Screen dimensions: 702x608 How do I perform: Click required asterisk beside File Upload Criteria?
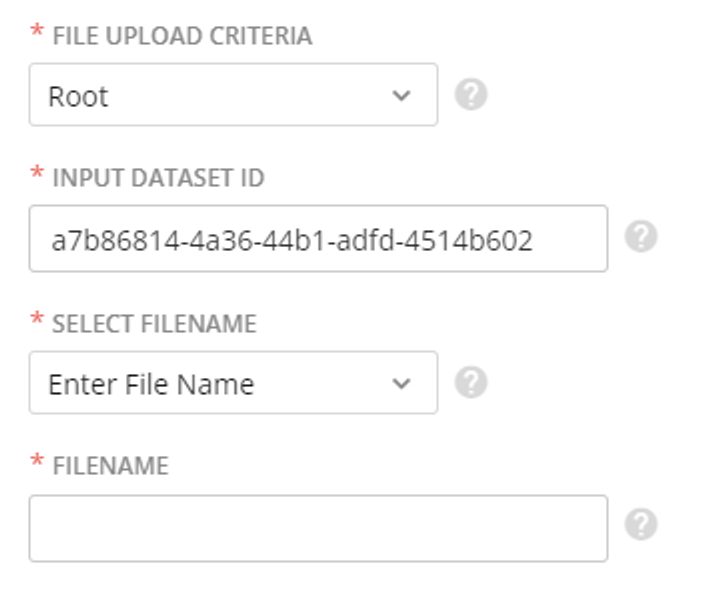click(37, 31)
